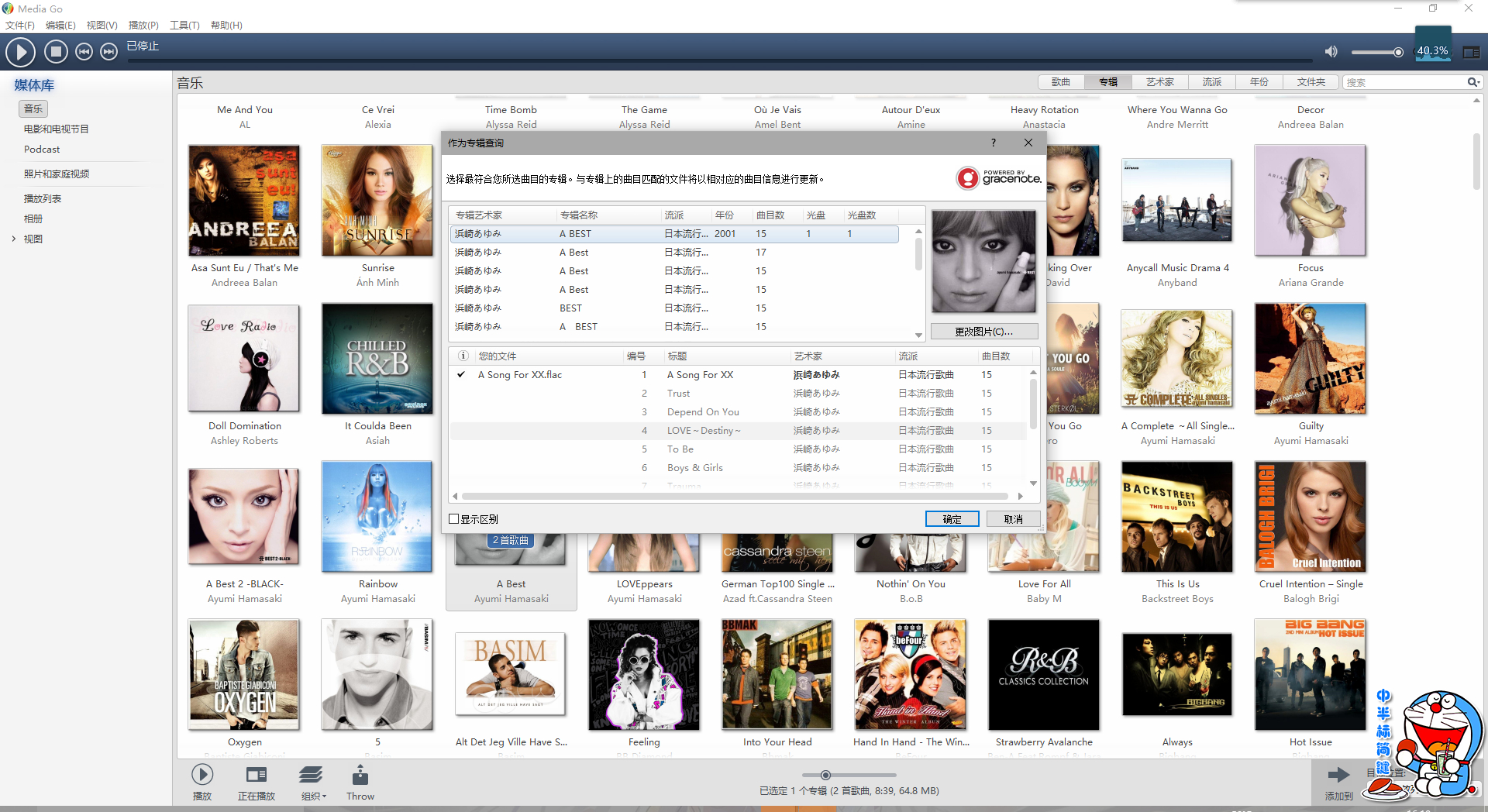
Task: Click the bottom Play (播放) icon
Action: point(202,775)
